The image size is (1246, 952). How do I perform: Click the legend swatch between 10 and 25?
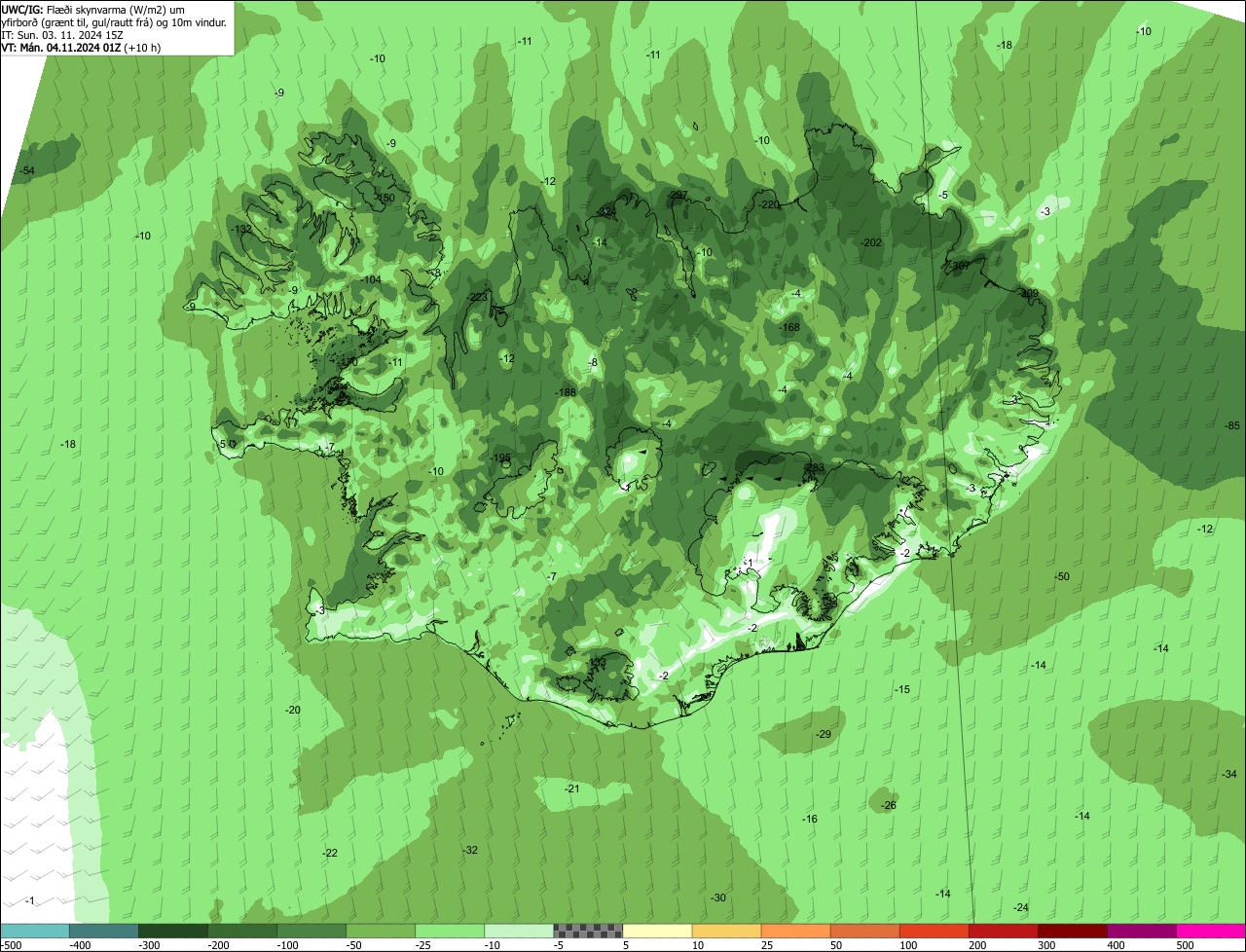pos(726,931)
